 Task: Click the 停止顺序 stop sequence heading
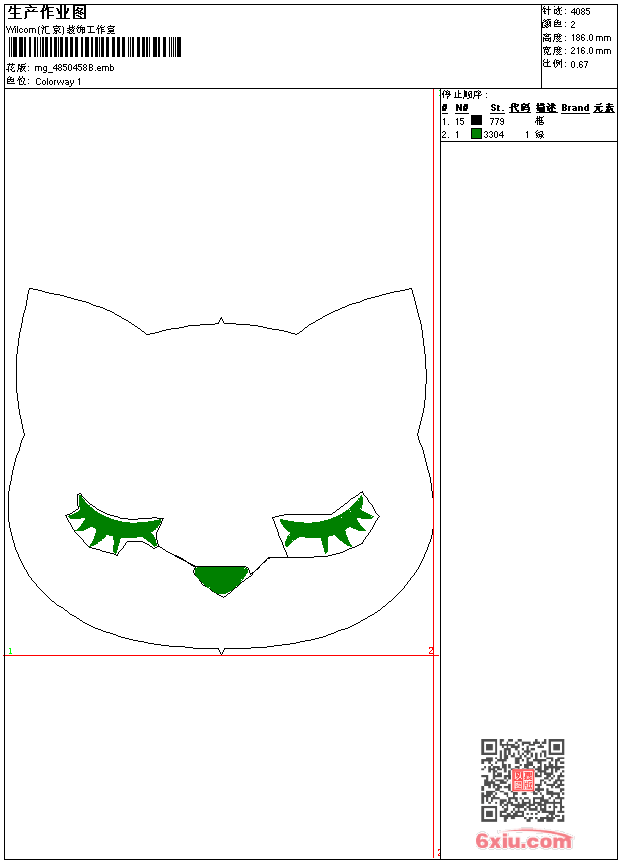coord(465,95)
